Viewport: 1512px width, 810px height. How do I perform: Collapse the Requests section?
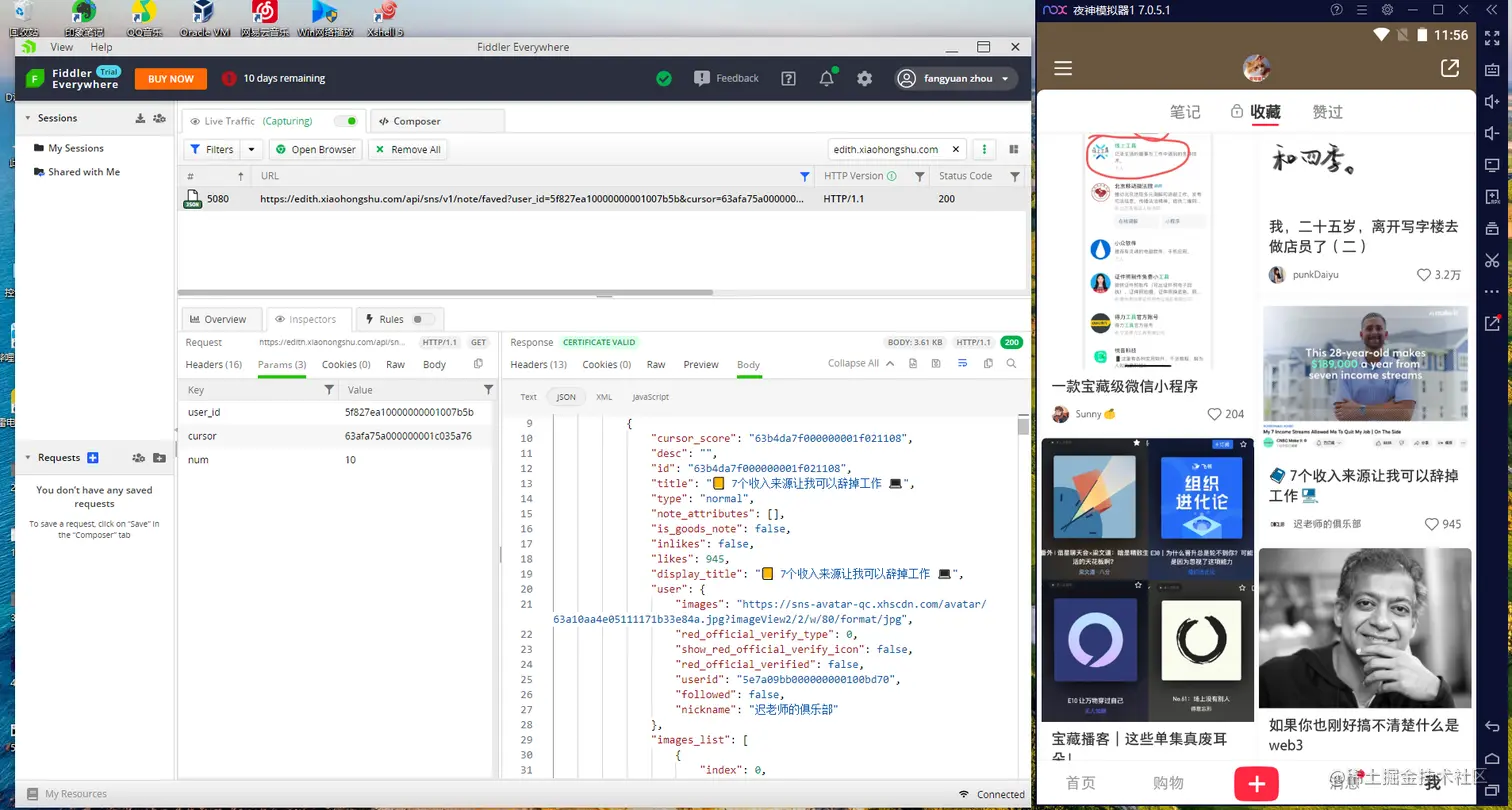click(x=28, y=458)
